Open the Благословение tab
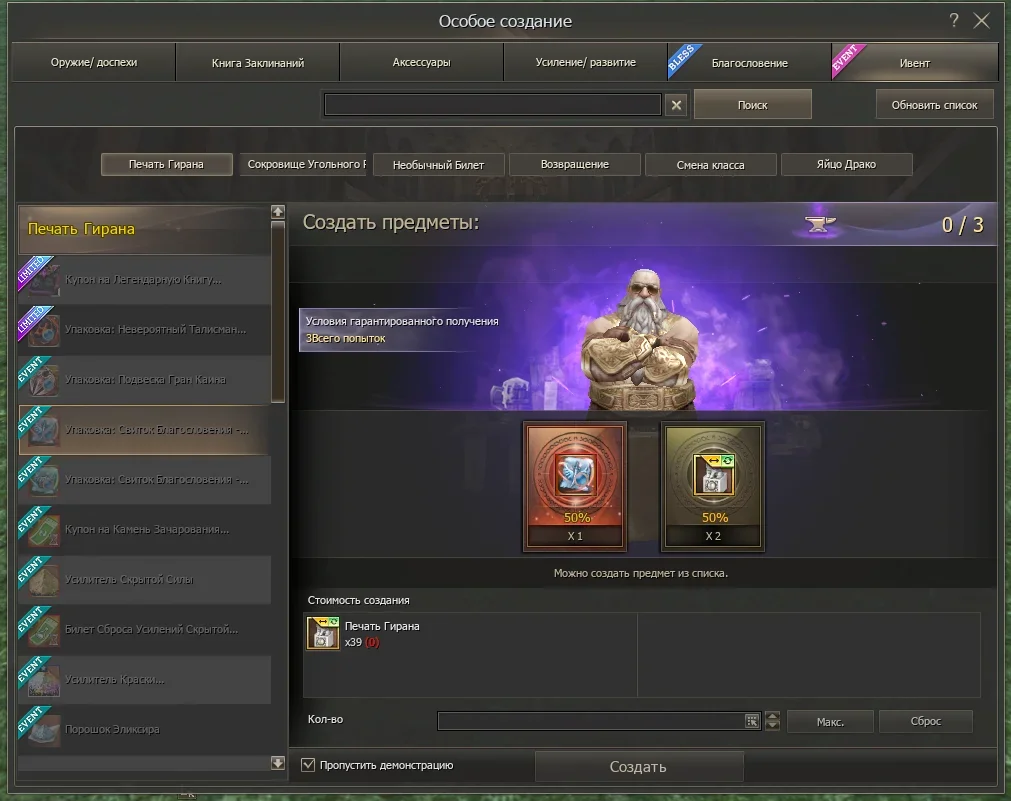This screenshot has height=801, width=1011. (749, 63)
